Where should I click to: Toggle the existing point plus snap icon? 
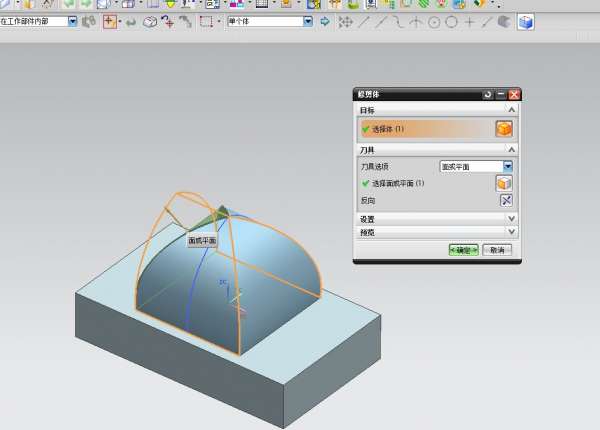469,22
